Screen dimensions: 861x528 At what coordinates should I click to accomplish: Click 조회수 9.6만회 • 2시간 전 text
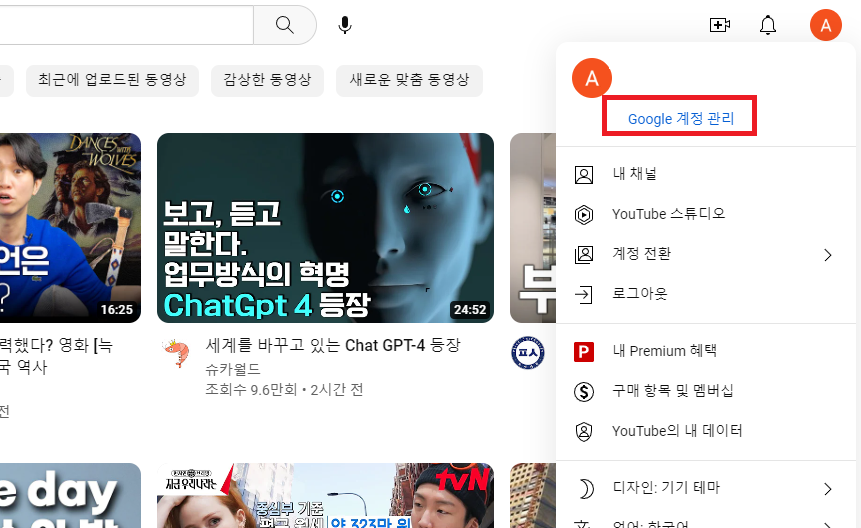pos(284,390)
